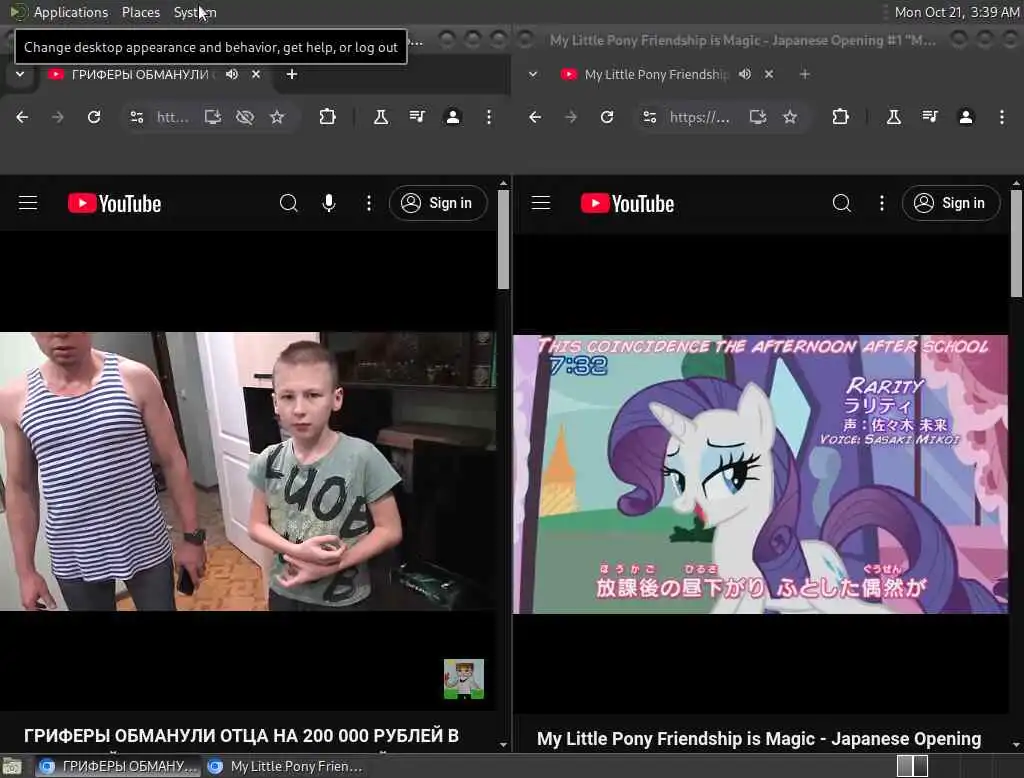The height and width of the screenshot is (778, 1024).
Task: Open site info icon in left address bar
Action: coord(136,117)
